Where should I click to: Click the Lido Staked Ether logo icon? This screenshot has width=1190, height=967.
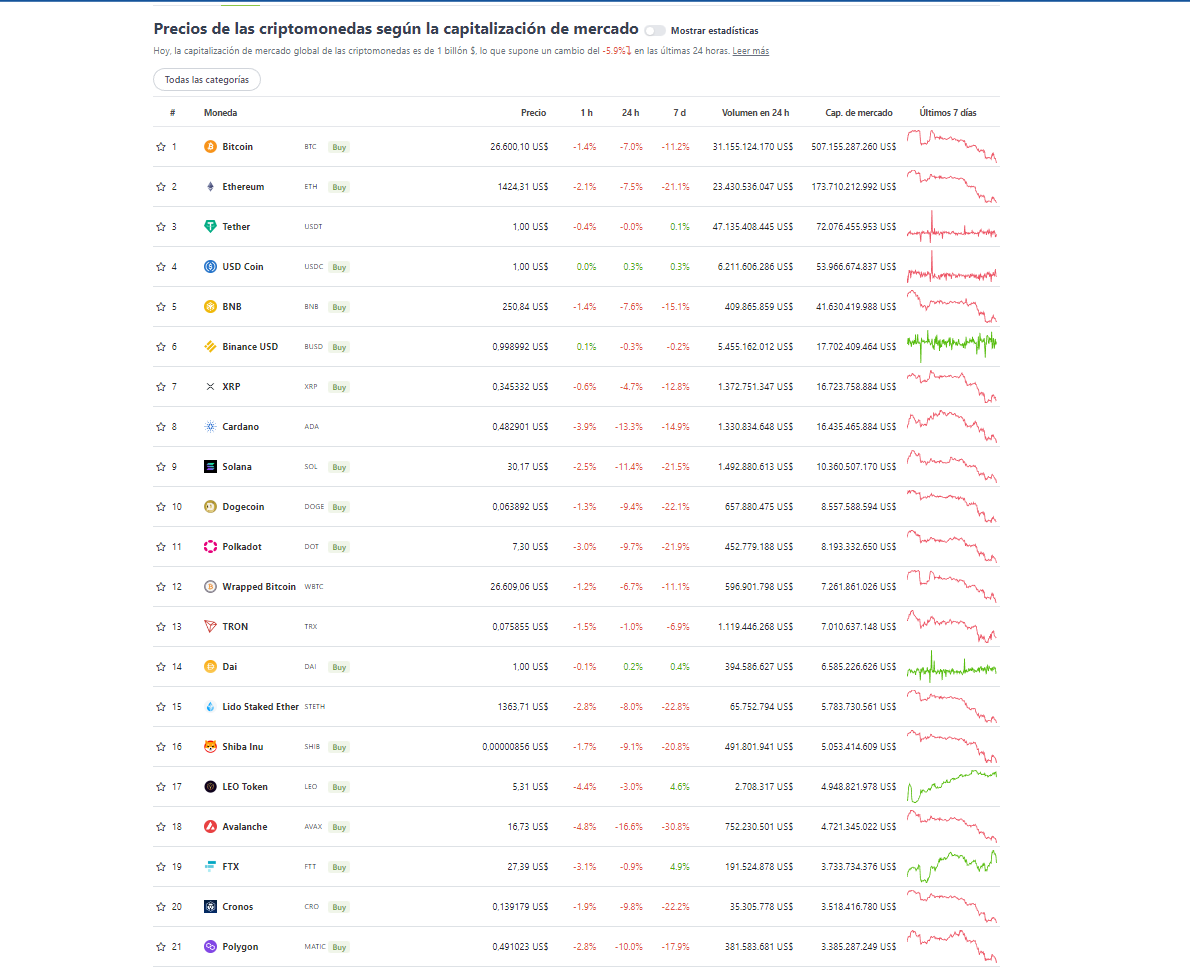[x=210, y=707]
